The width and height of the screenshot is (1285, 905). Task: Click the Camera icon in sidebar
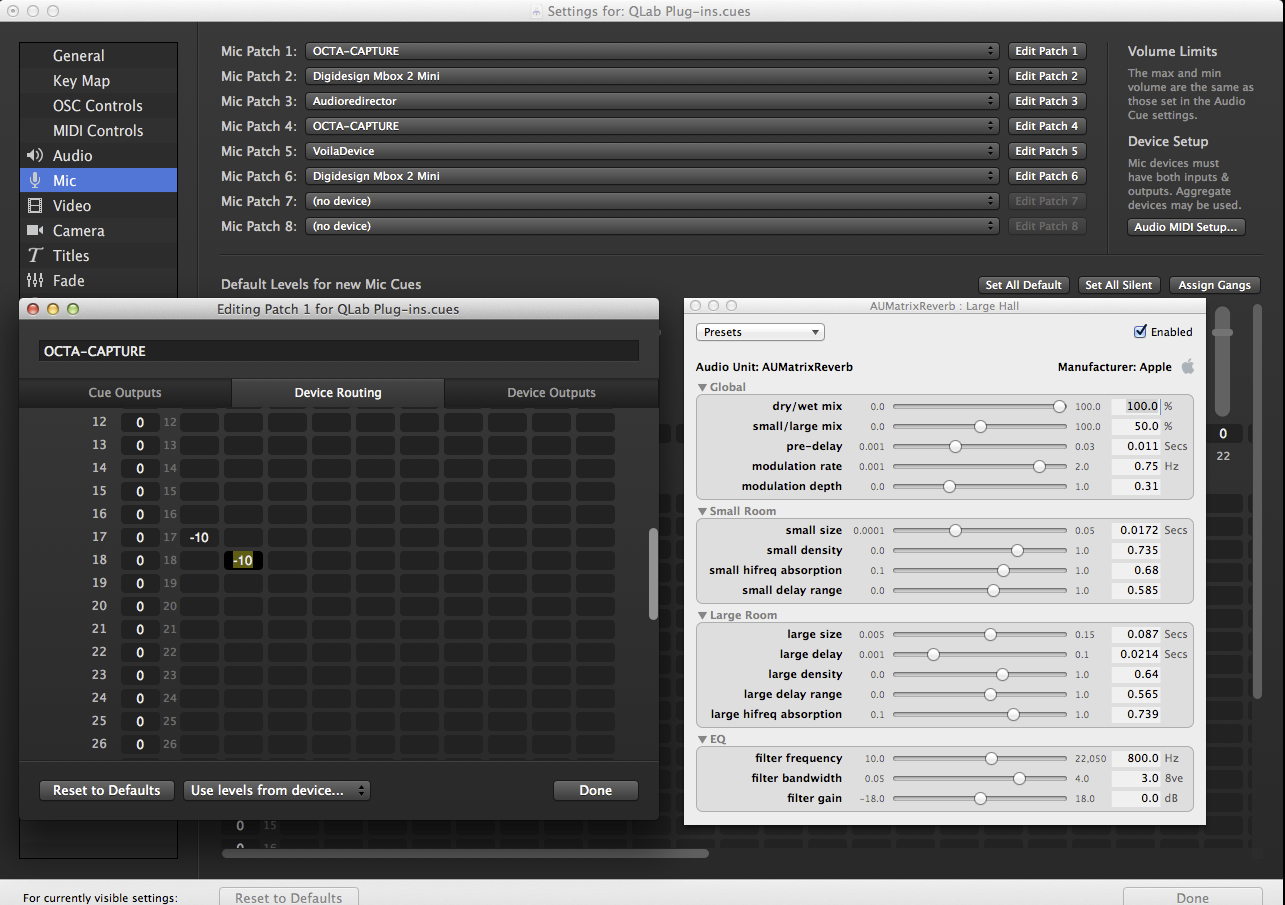tap(36, 231)
